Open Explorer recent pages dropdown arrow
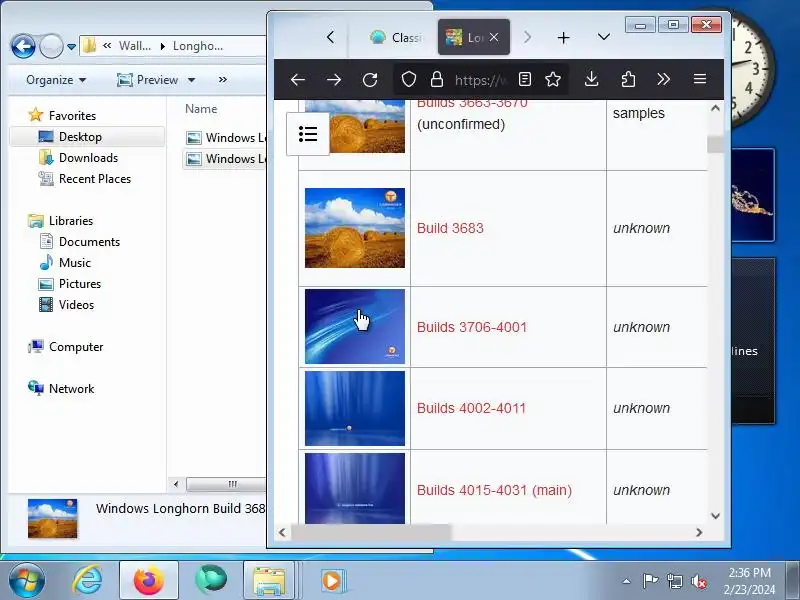Image resolution: width=800 pixels, height=600 pixels. point(71,47)
